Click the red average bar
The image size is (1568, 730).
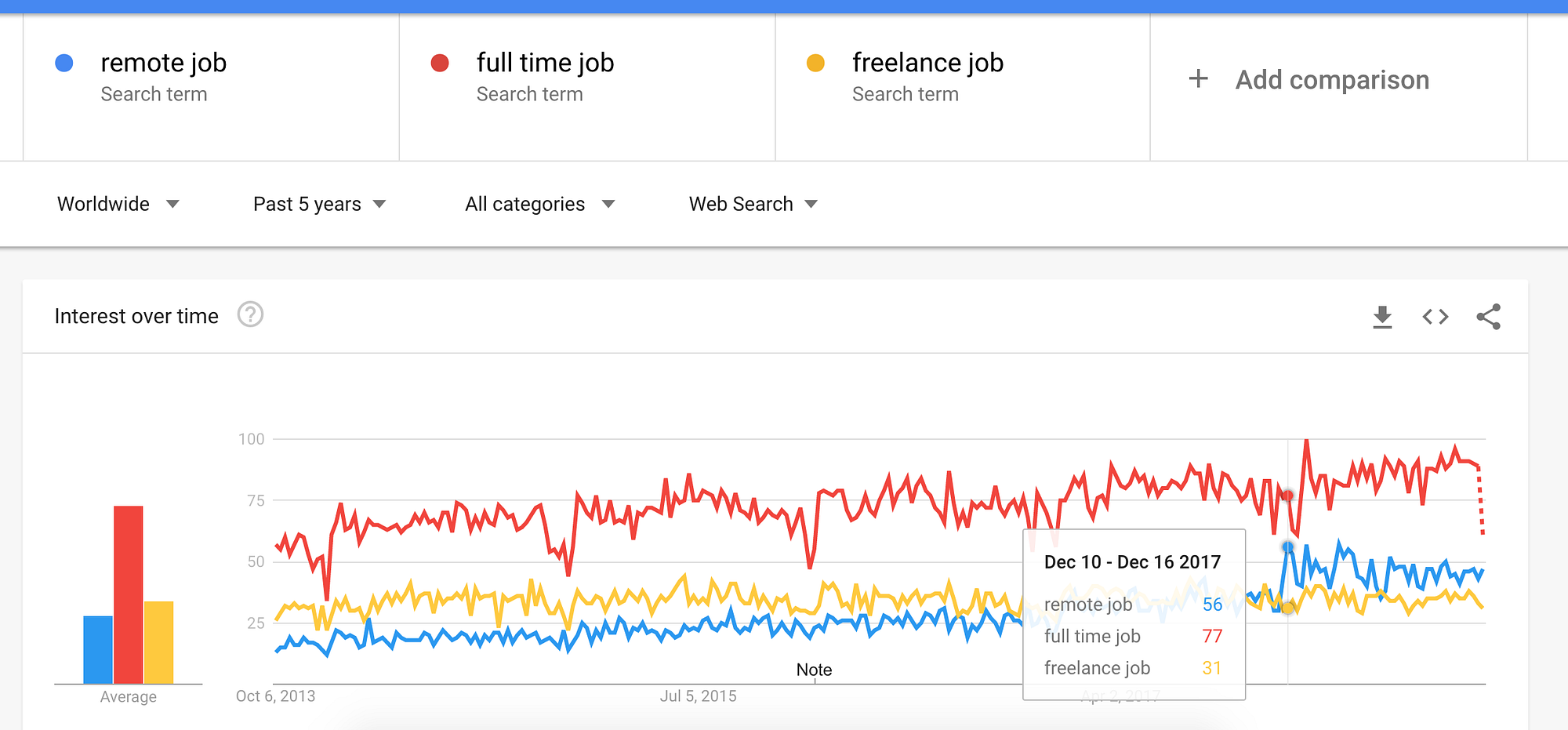pos(129,594)
